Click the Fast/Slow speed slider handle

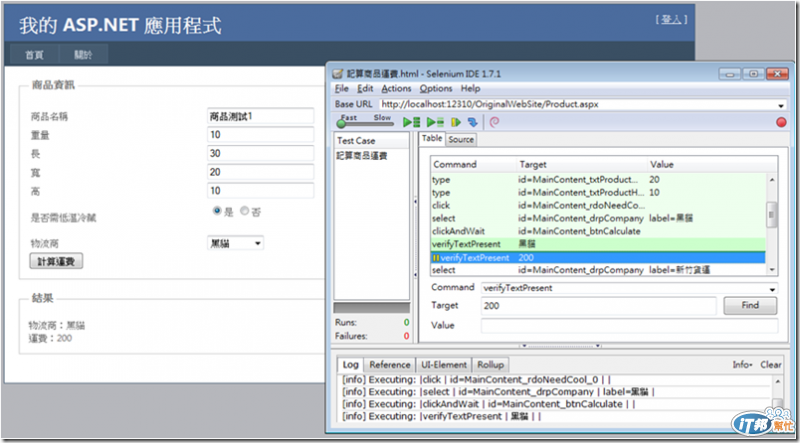[x=340, y=124]
